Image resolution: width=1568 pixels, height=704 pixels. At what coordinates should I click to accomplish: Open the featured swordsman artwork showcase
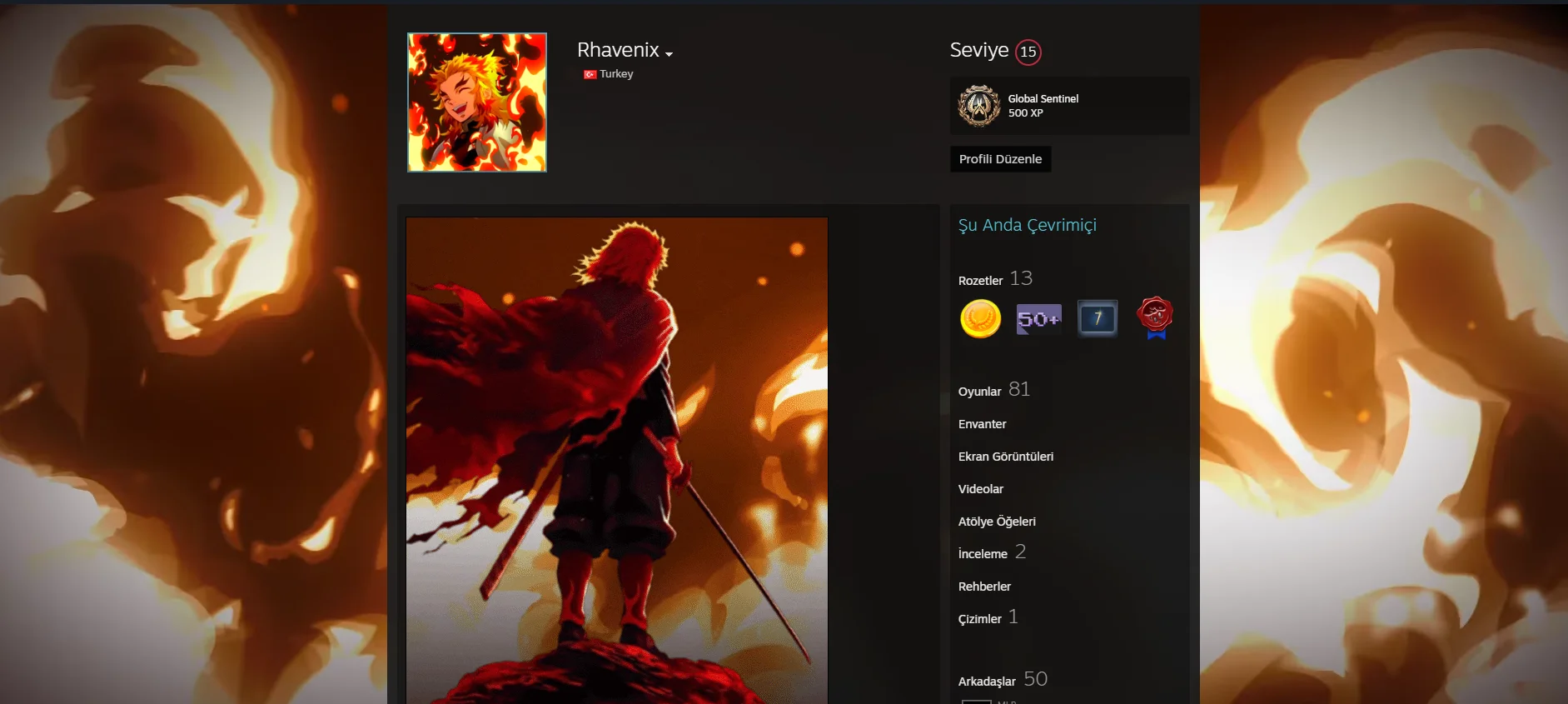click(617, 461)
